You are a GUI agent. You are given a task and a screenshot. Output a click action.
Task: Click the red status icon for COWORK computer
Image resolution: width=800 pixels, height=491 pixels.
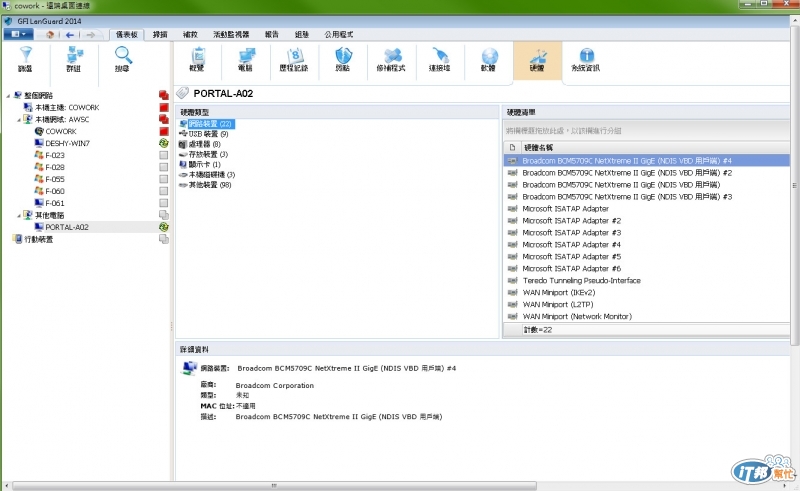[x=163, y=131]
